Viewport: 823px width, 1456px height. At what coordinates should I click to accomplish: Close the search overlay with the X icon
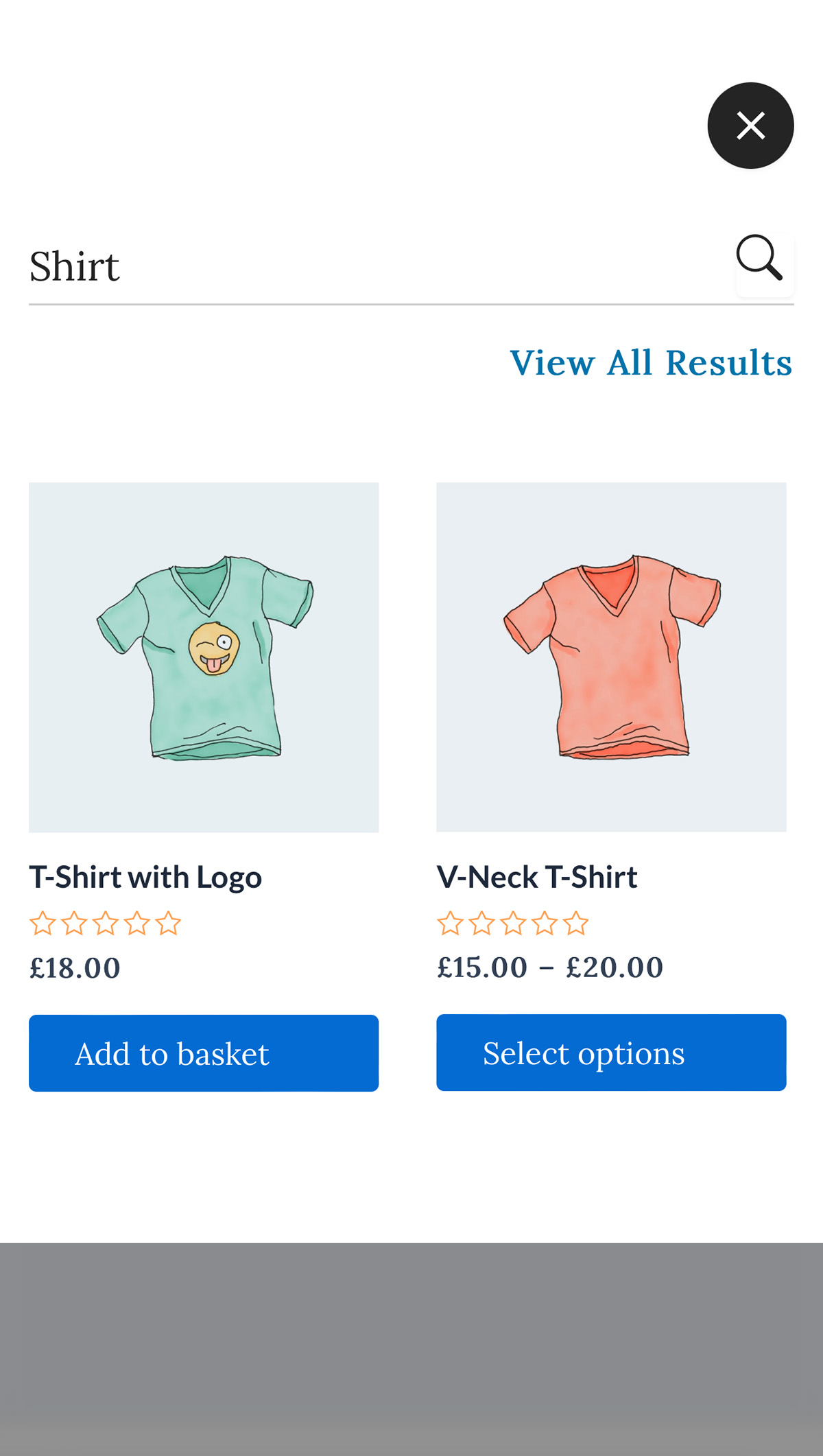pyautogui.click(x=750, y=126)
